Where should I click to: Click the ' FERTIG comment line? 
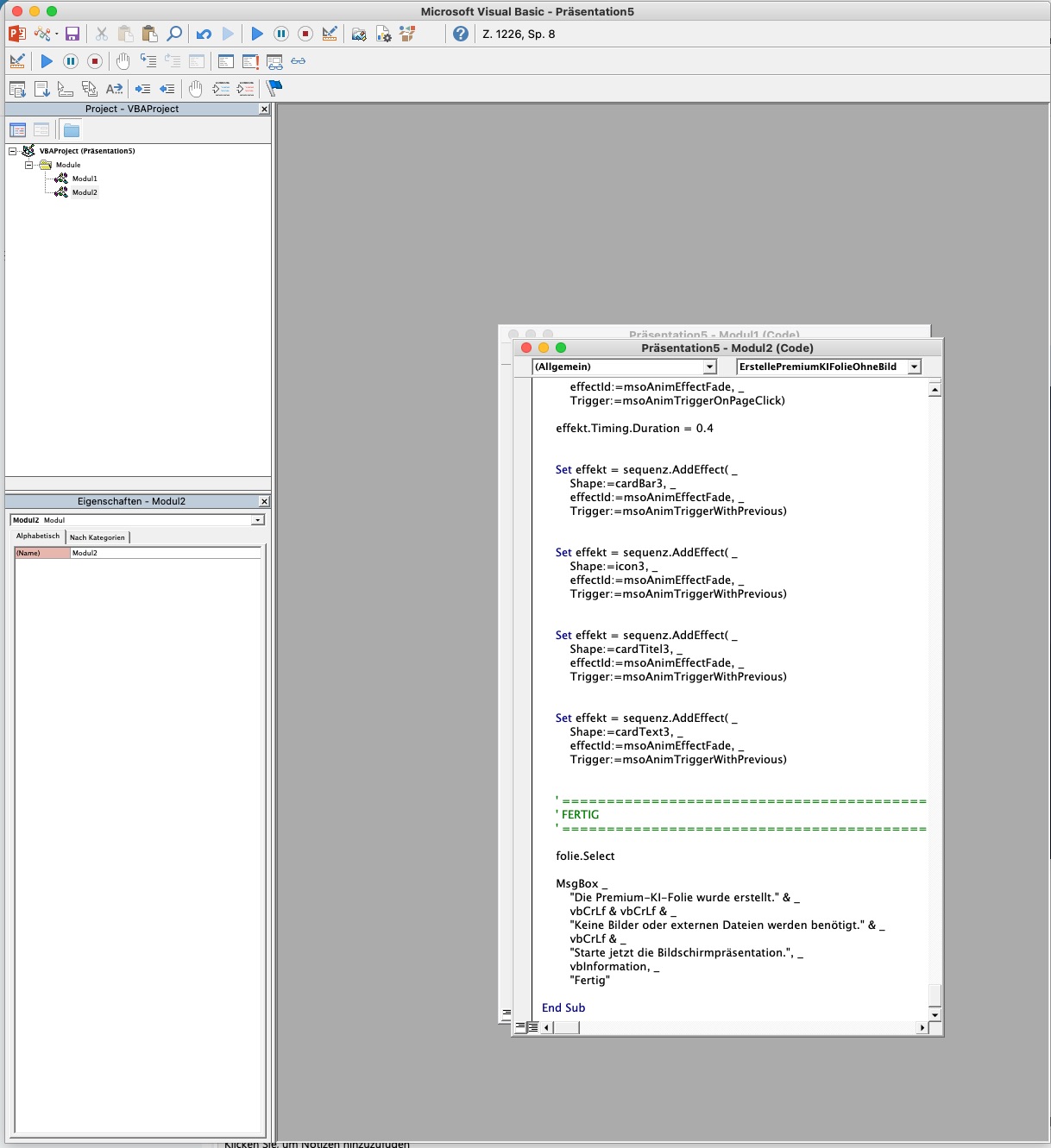pyautogui.click(x=577, y=815)
